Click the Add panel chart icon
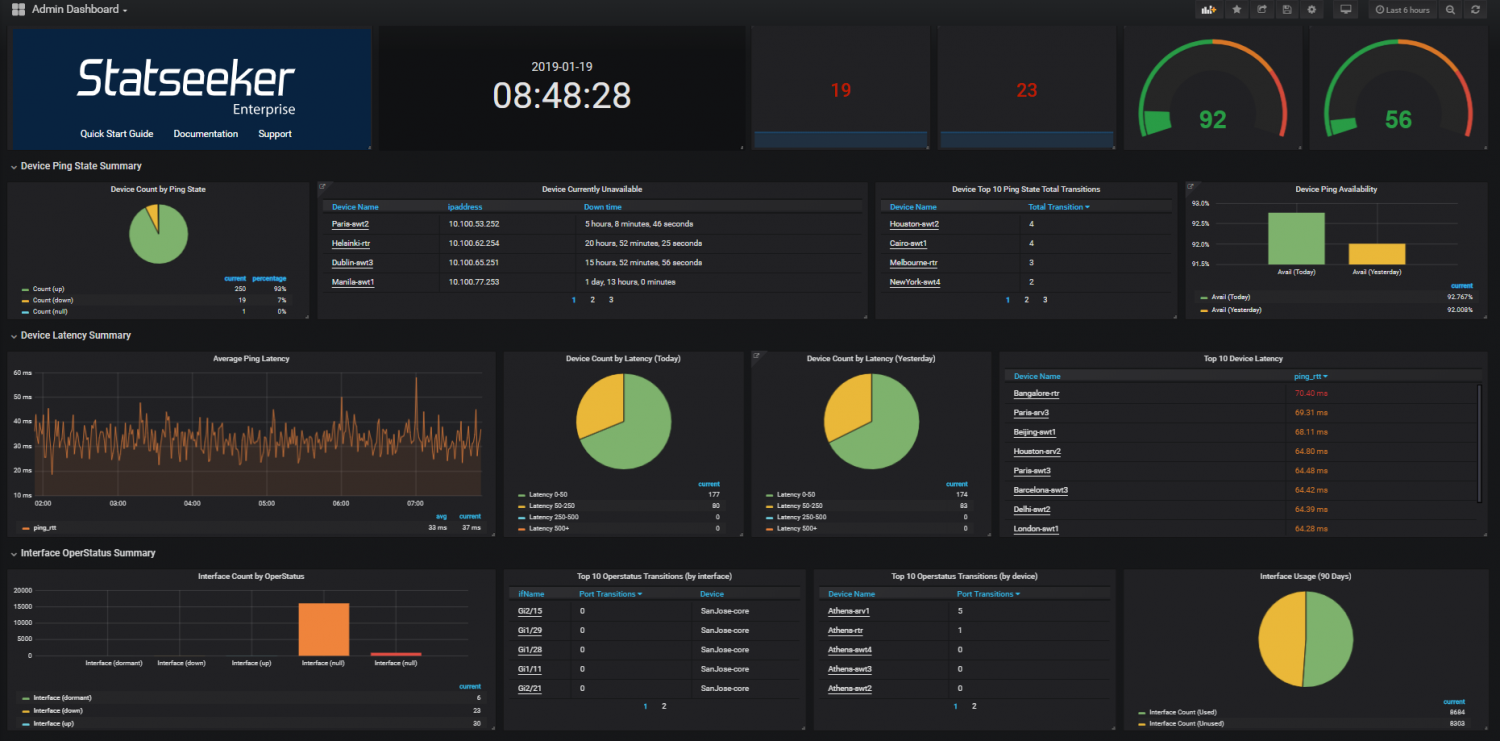1500x741 pixels. (1208, 10)
